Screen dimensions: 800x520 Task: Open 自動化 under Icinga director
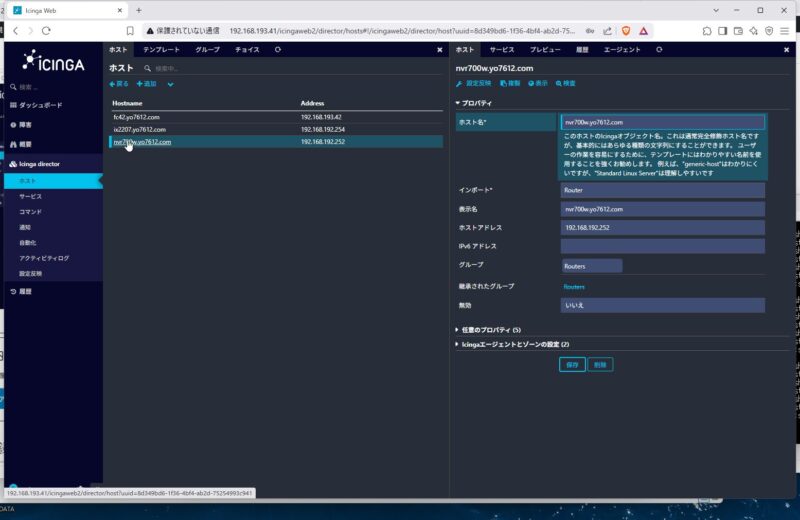click(x=28, y=243)
